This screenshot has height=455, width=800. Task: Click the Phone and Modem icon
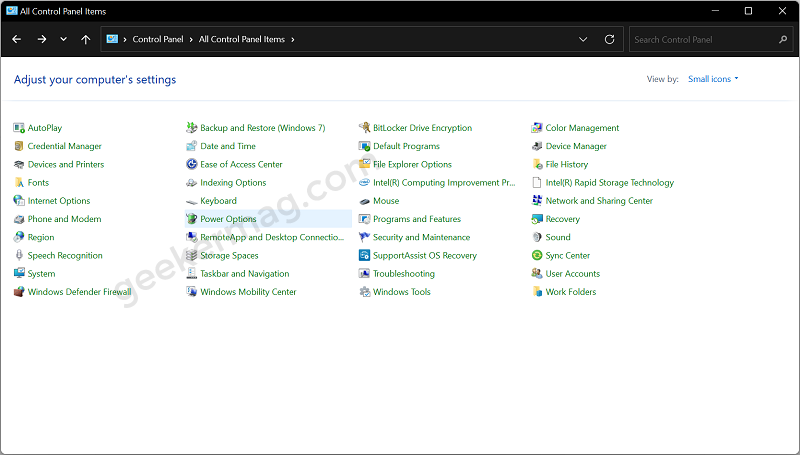pyautogui.click(x=19, y=219)
